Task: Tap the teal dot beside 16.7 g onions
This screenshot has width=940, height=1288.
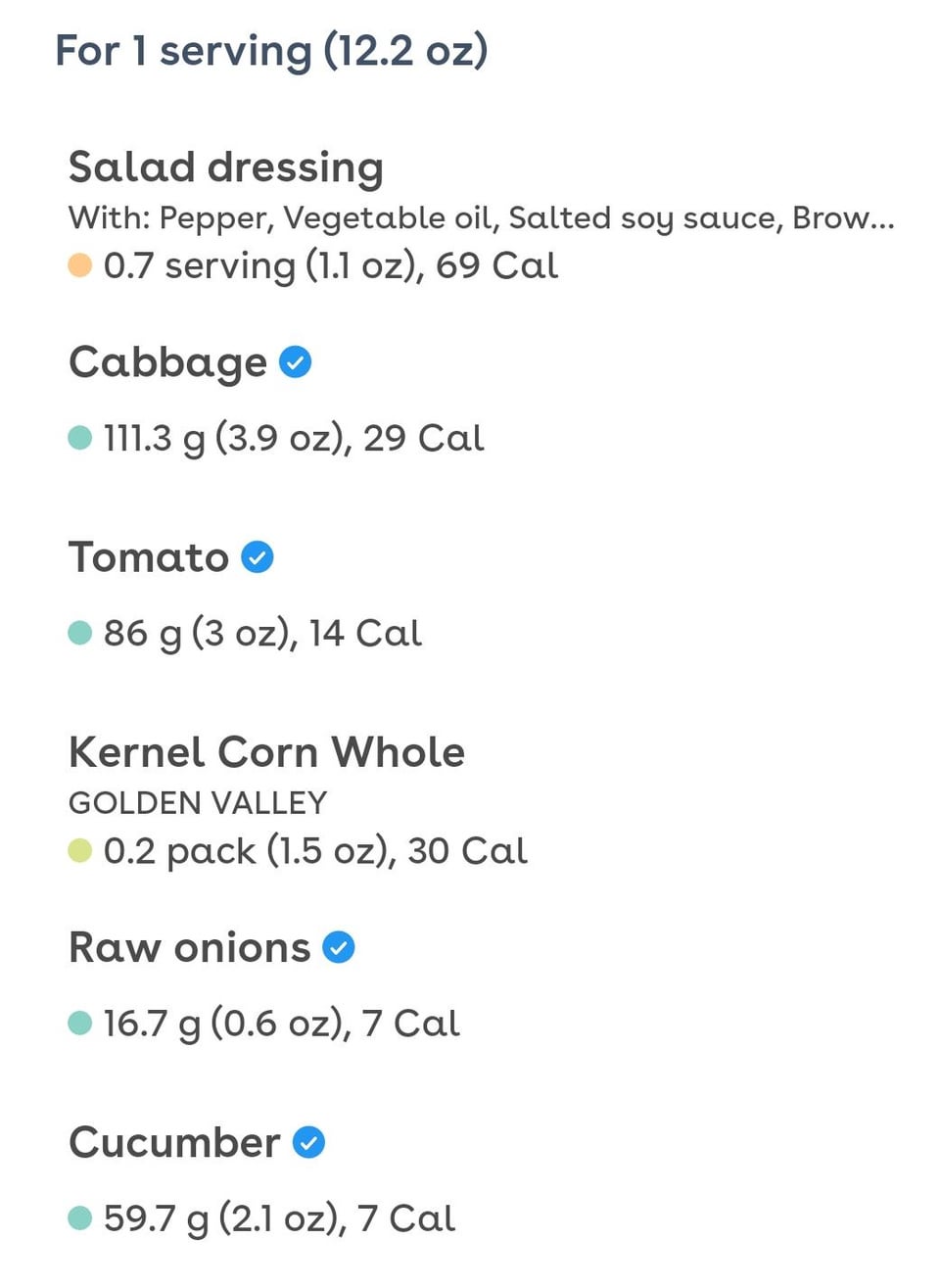Action: (x=80, y=1024)
